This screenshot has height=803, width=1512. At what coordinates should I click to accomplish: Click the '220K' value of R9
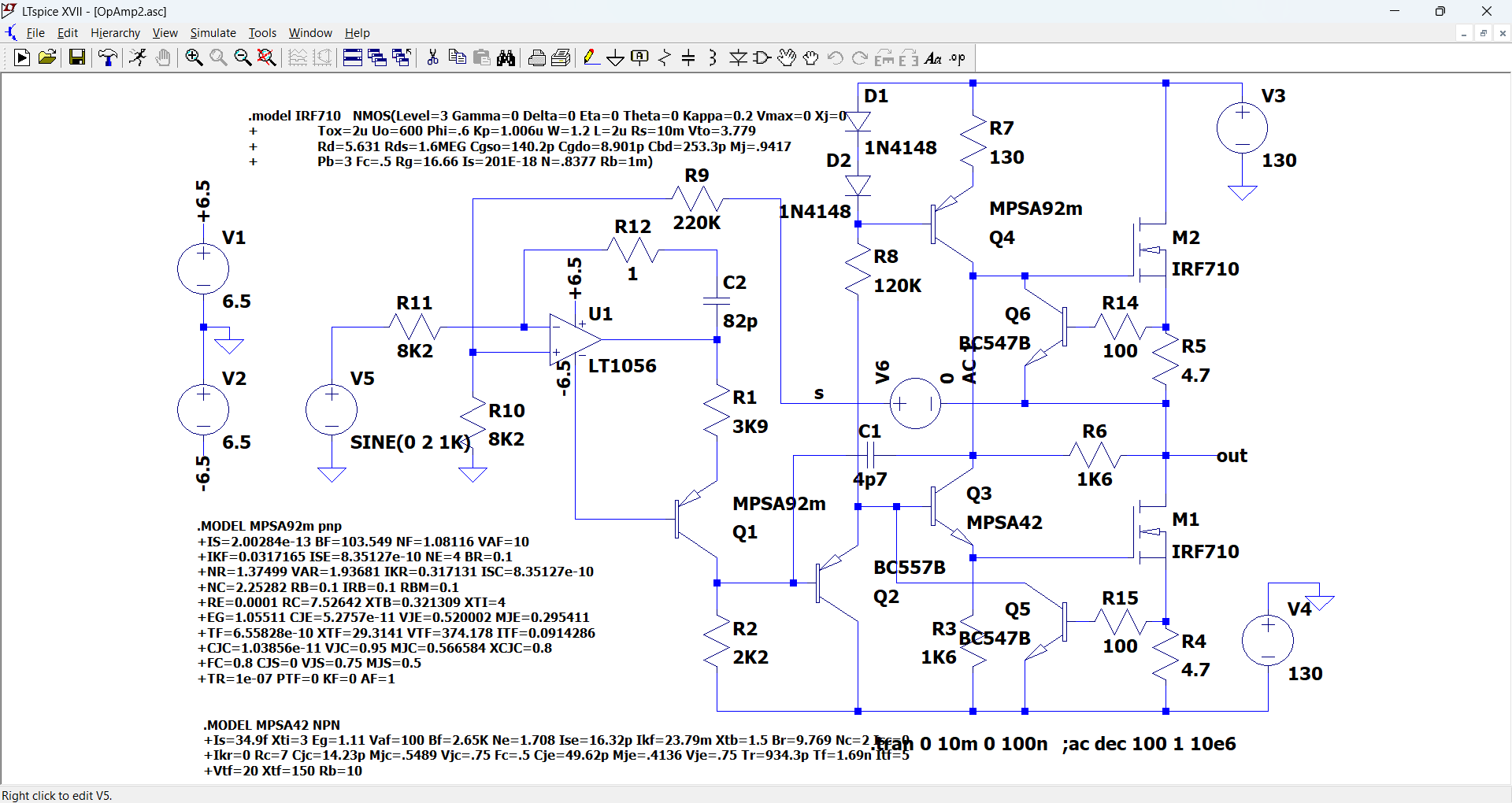coord(697,223)
